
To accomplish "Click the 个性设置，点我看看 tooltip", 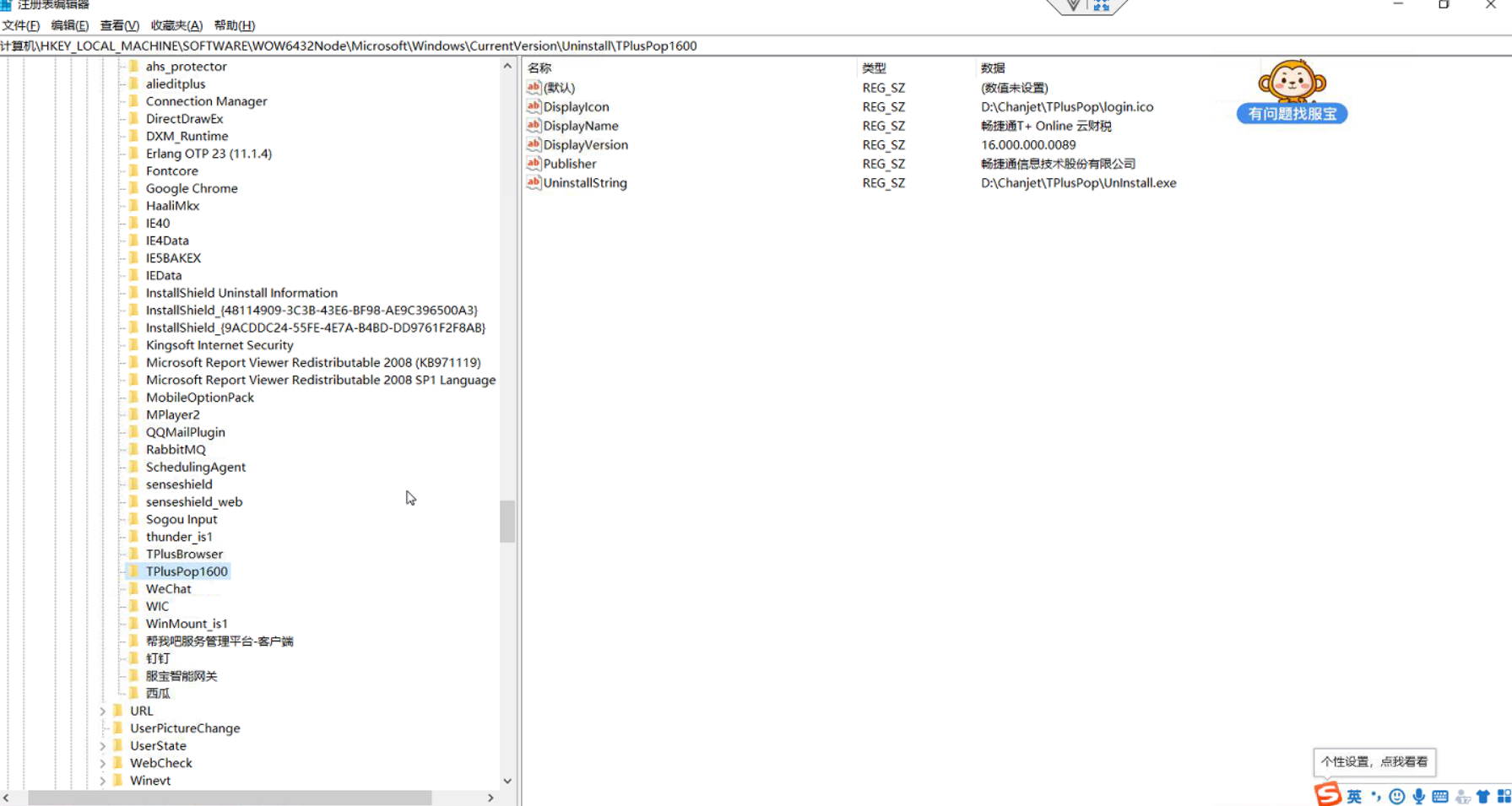I will point(1374,761).
